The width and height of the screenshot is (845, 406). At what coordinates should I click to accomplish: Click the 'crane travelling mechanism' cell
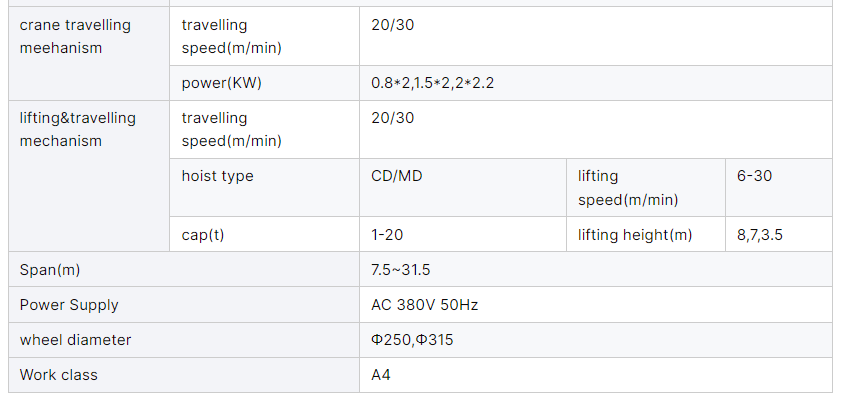tap(75, 36)
